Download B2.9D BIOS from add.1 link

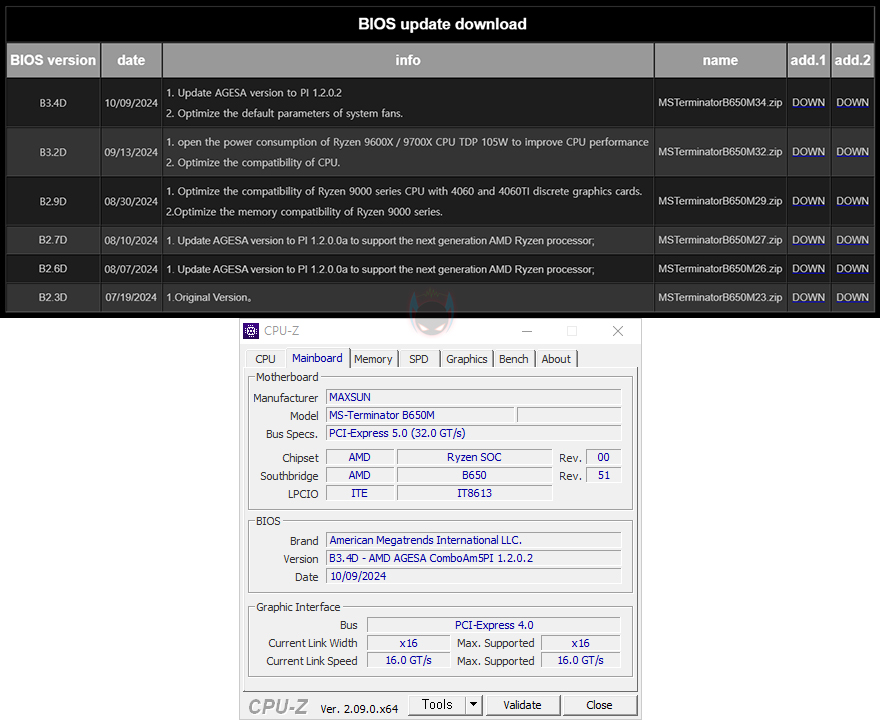[808, 201]
